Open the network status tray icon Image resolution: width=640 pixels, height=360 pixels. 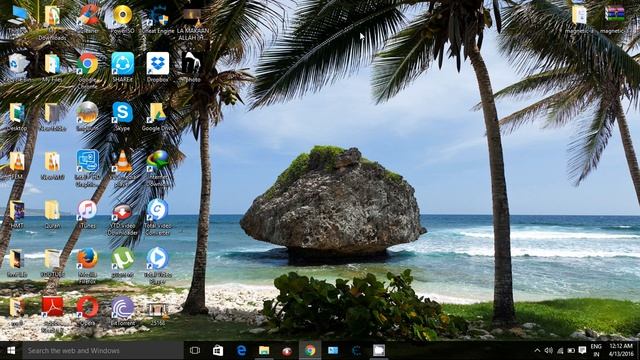pyautogui.click(x=560, y=351)
